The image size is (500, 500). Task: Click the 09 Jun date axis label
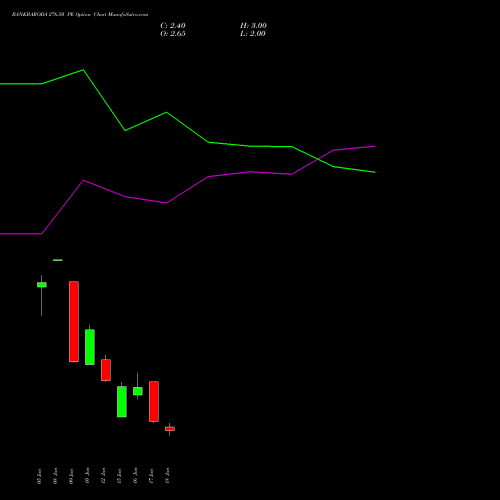point(71,476)
